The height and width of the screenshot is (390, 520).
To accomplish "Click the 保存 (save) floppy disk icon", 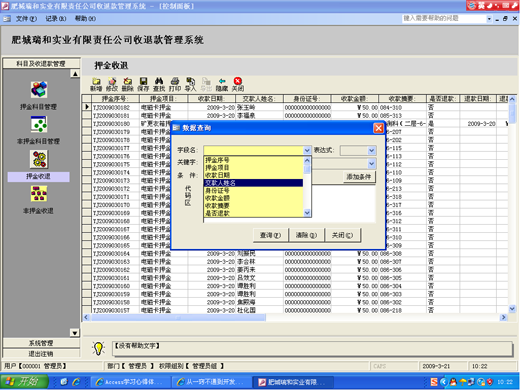I will point(143,81).
